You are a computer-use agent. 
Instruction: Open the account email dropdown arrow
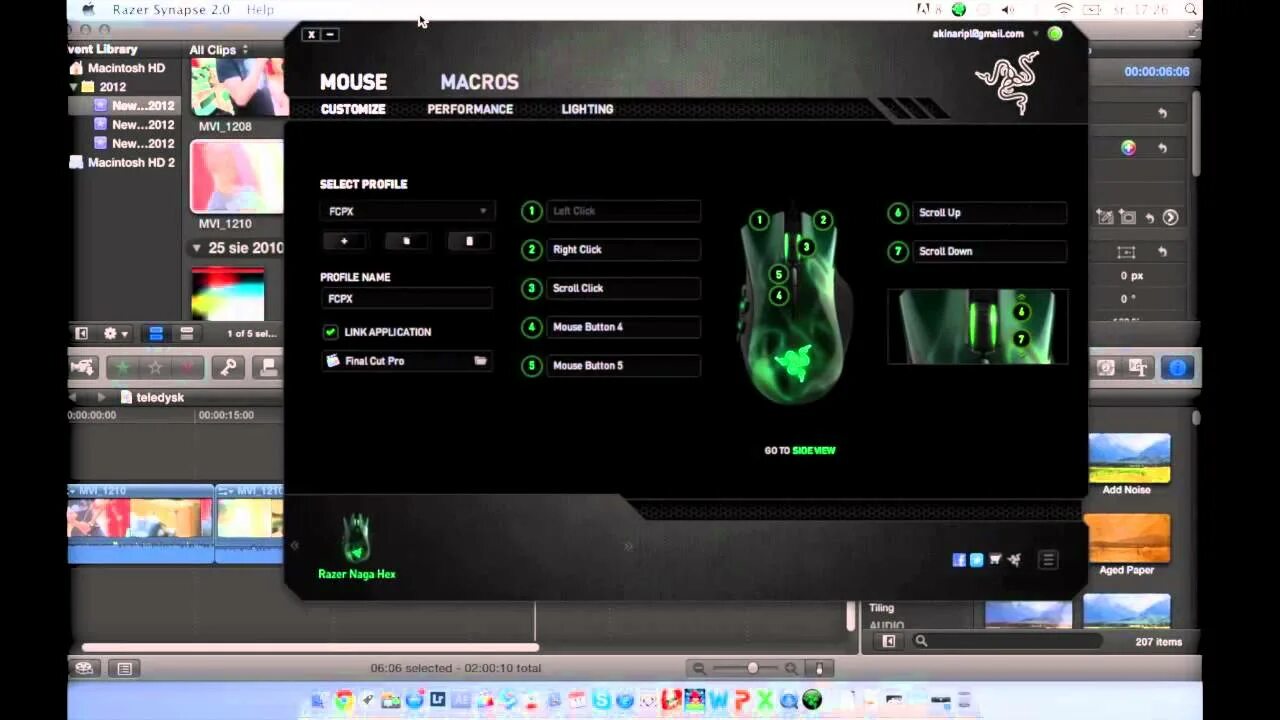tap(1035, 34)
